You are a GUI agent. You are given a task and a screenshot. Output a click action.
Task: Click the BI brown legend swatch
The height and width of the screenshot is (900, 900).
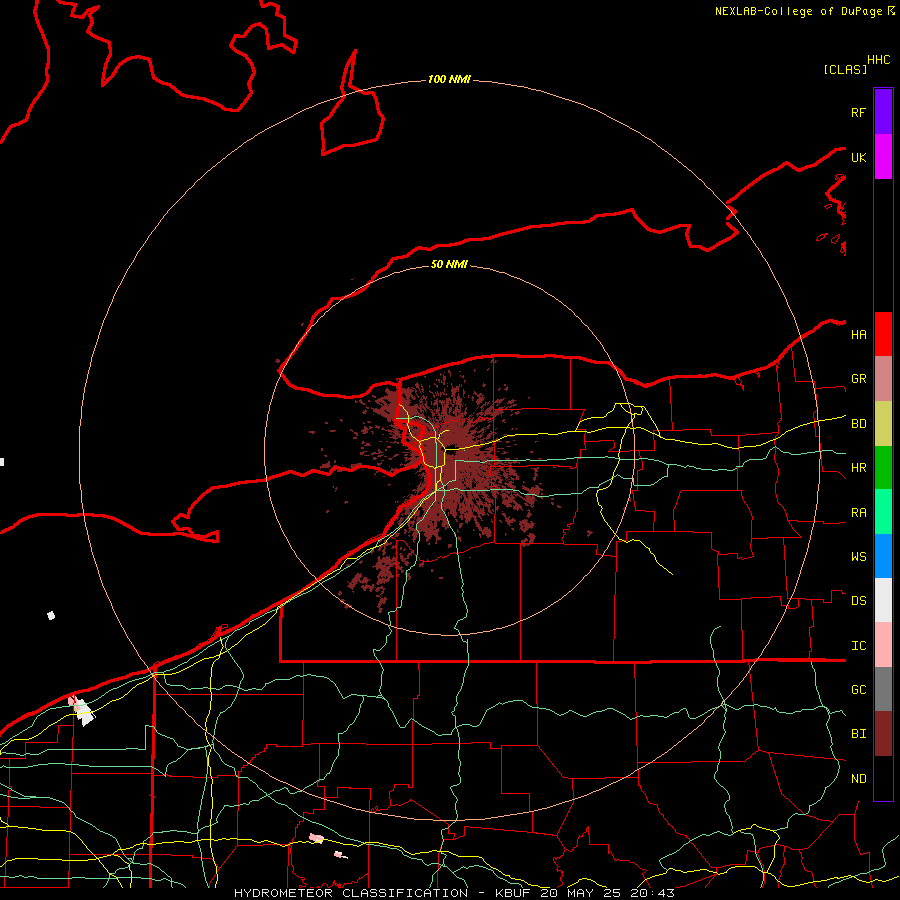coord(883,734)
